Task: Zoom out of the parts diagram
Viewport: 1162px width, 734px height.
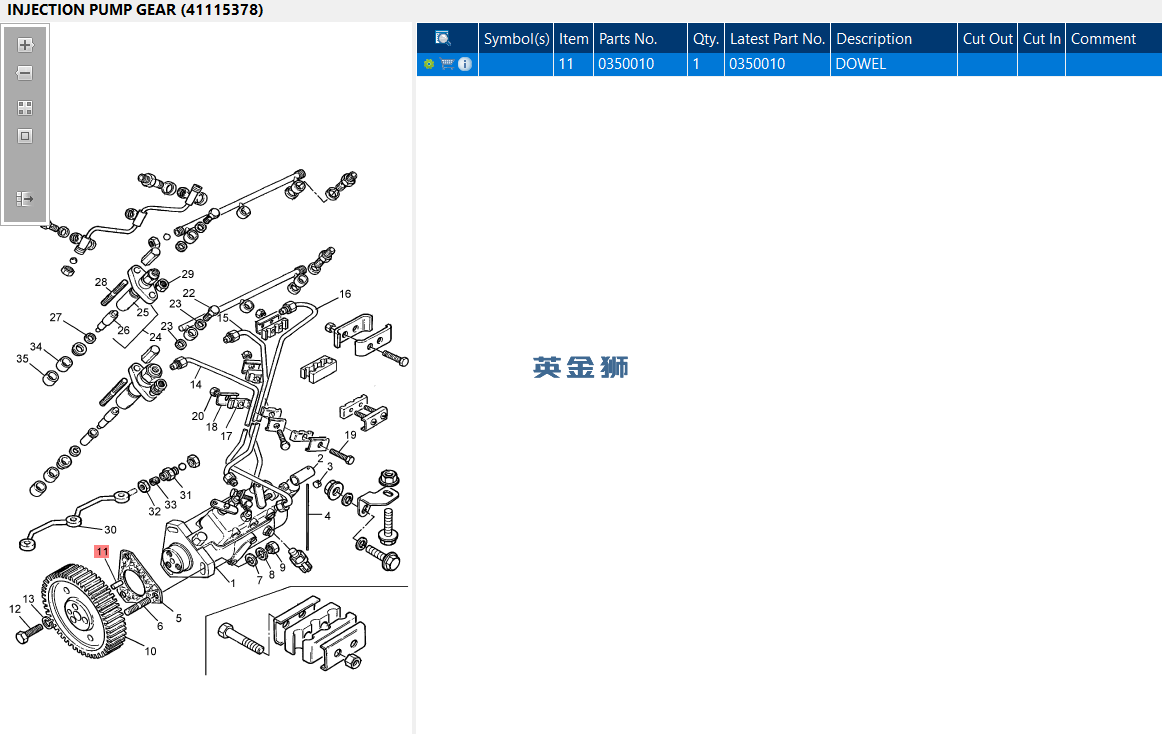Action: click(25, 73)
